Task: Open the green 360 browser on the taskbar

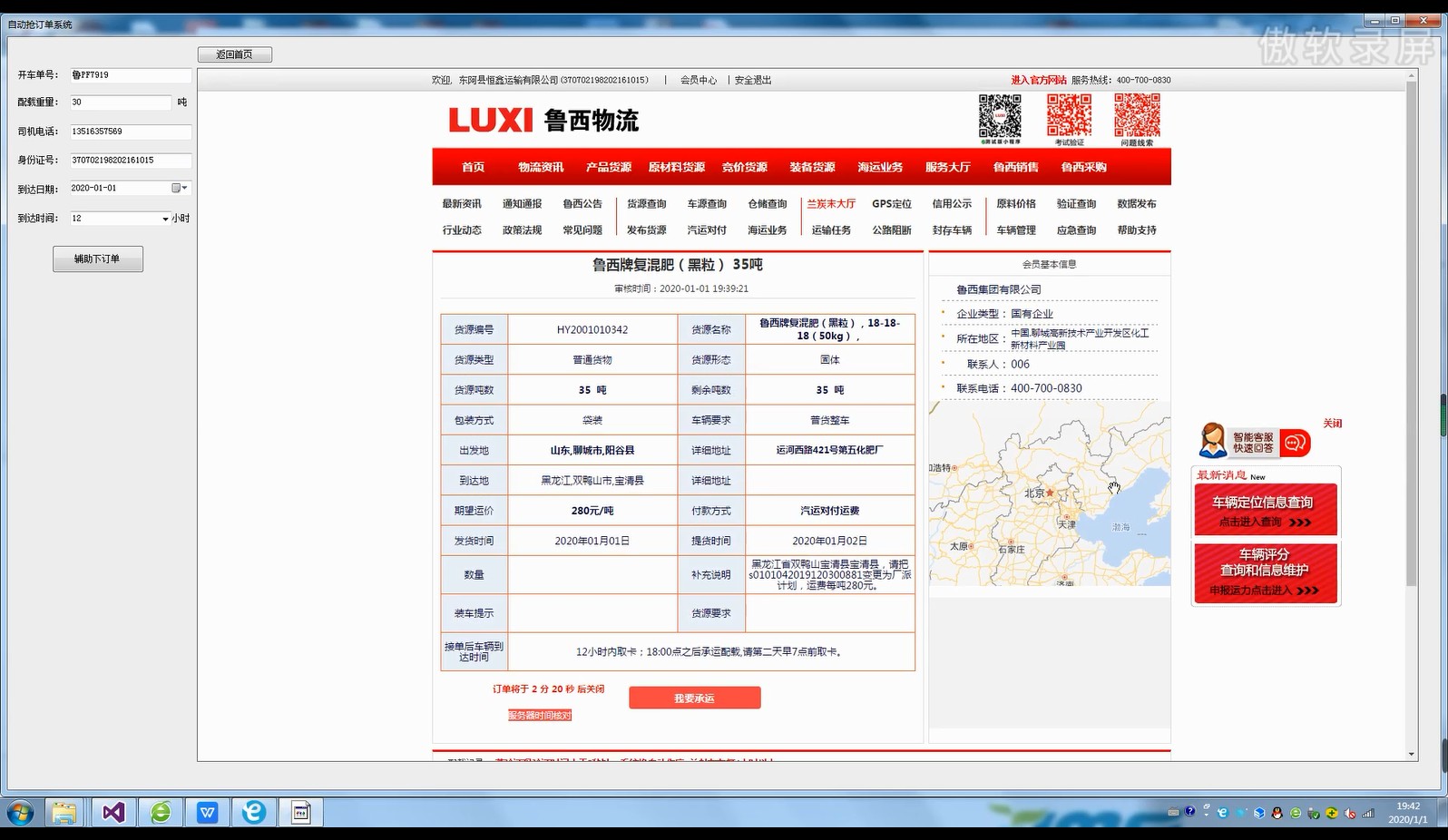Action: tap(161, 812)
